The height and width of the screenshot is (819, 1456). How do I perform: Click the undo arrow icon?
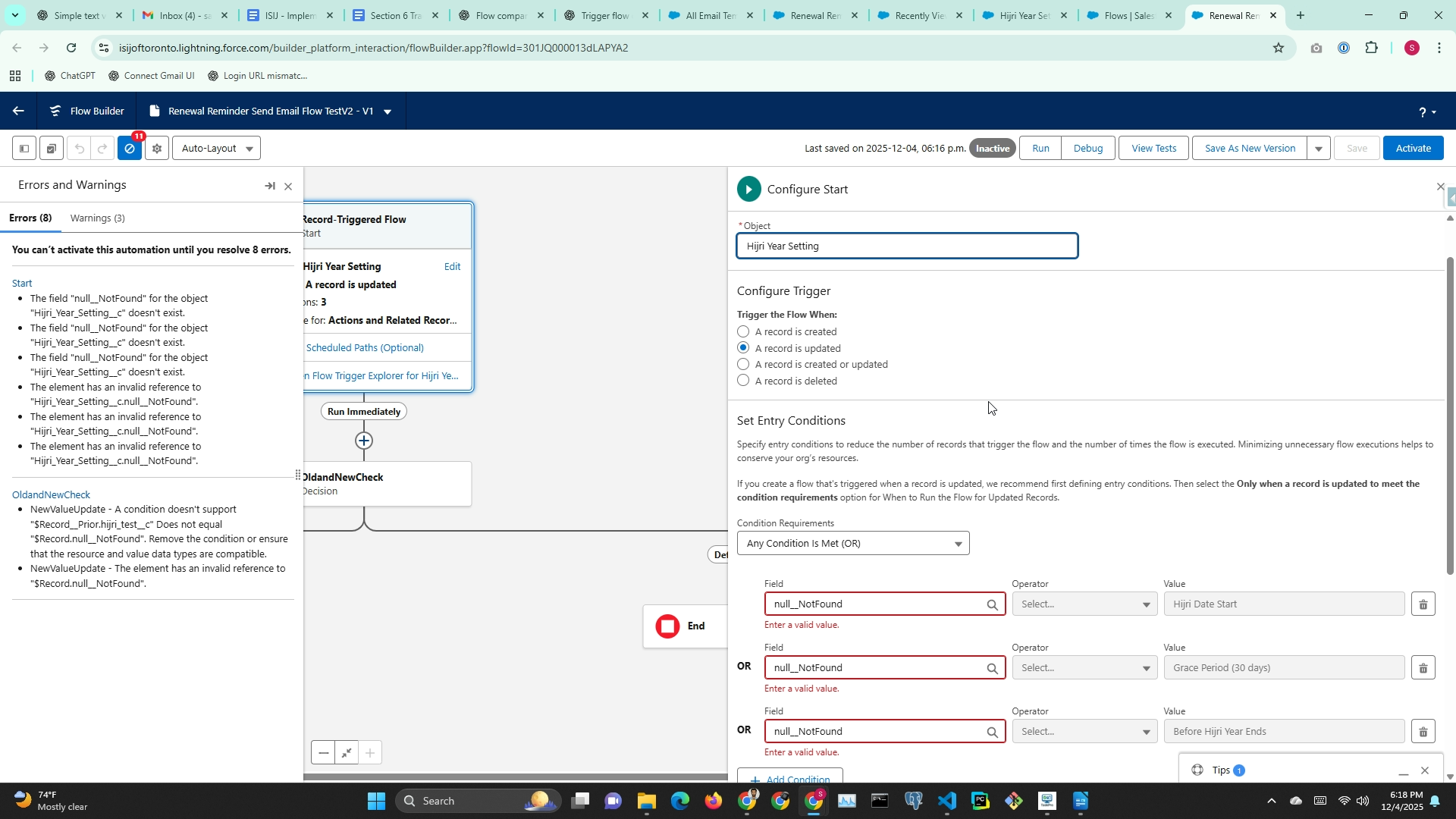[x=79, y=149]
